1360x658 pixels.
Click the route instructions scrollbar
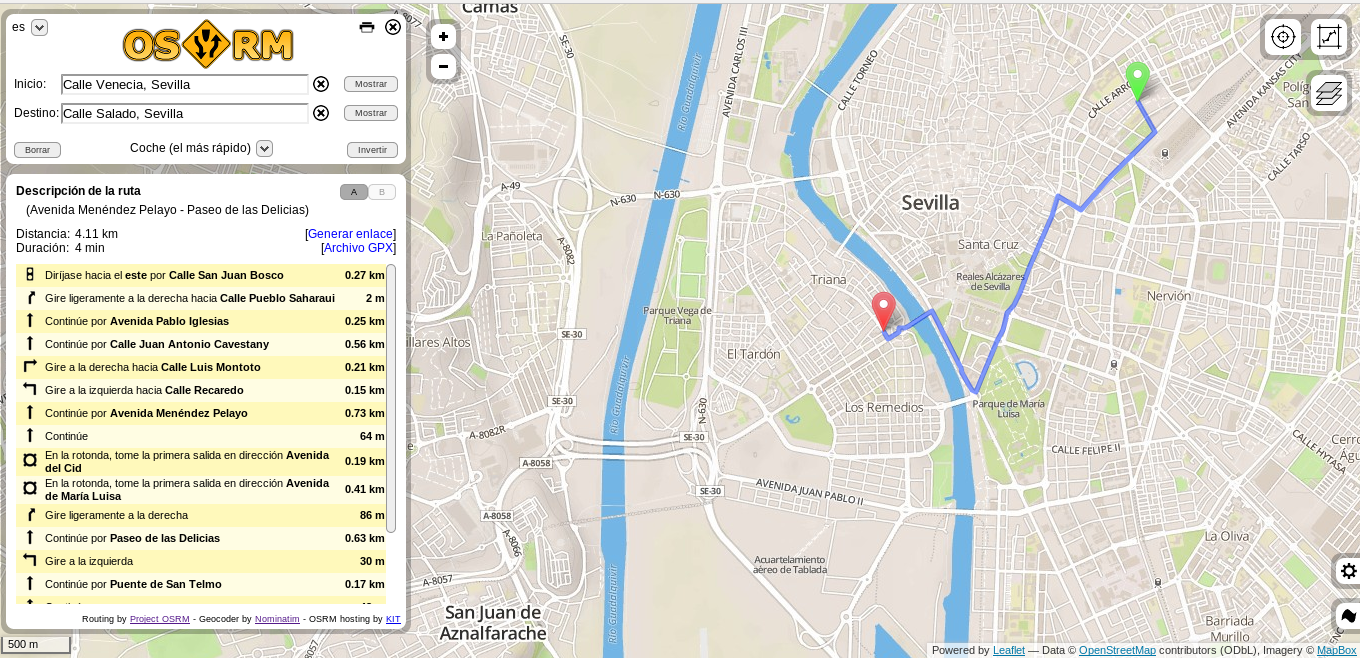(391, 398)
